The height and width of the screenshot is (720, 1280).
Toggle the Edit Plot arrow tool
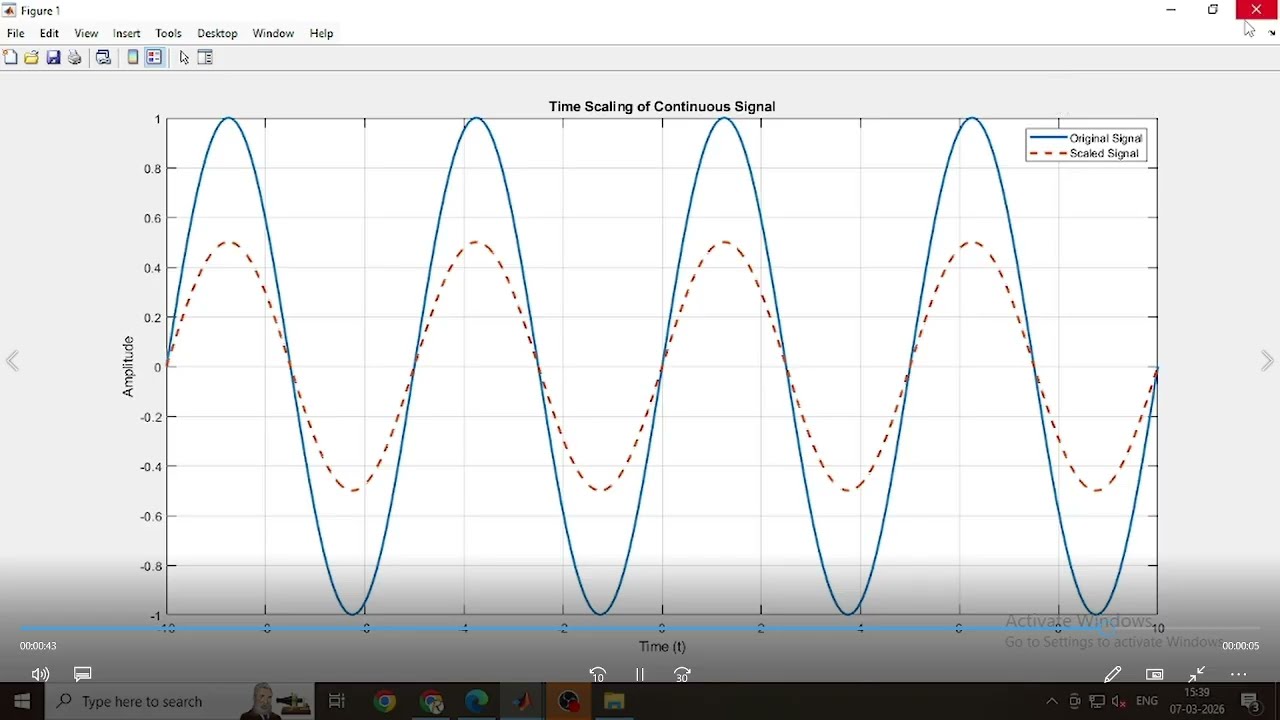point(184,58)
